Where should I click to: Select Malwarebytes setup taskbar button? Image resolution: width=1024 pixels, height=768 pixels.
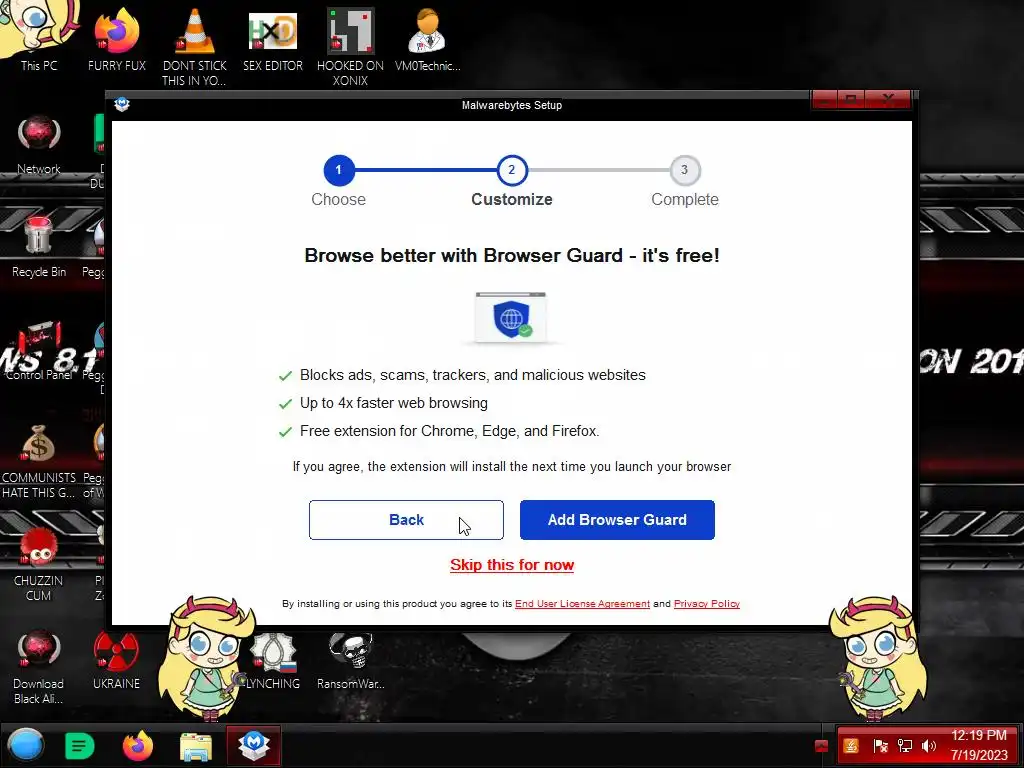[254, 746]
